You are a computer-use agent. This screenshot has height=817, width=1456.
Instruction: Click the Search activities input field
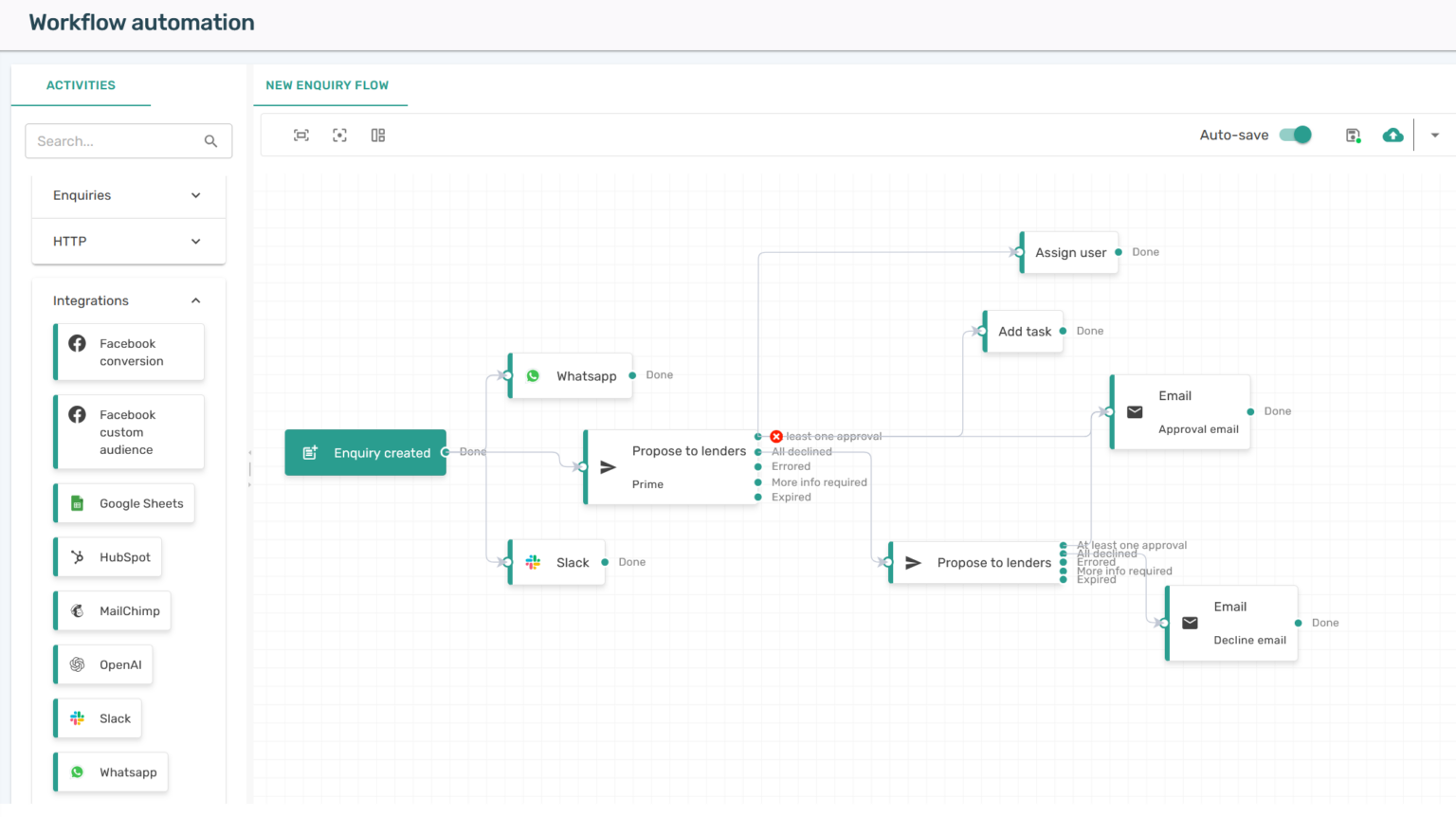[116, 141]
